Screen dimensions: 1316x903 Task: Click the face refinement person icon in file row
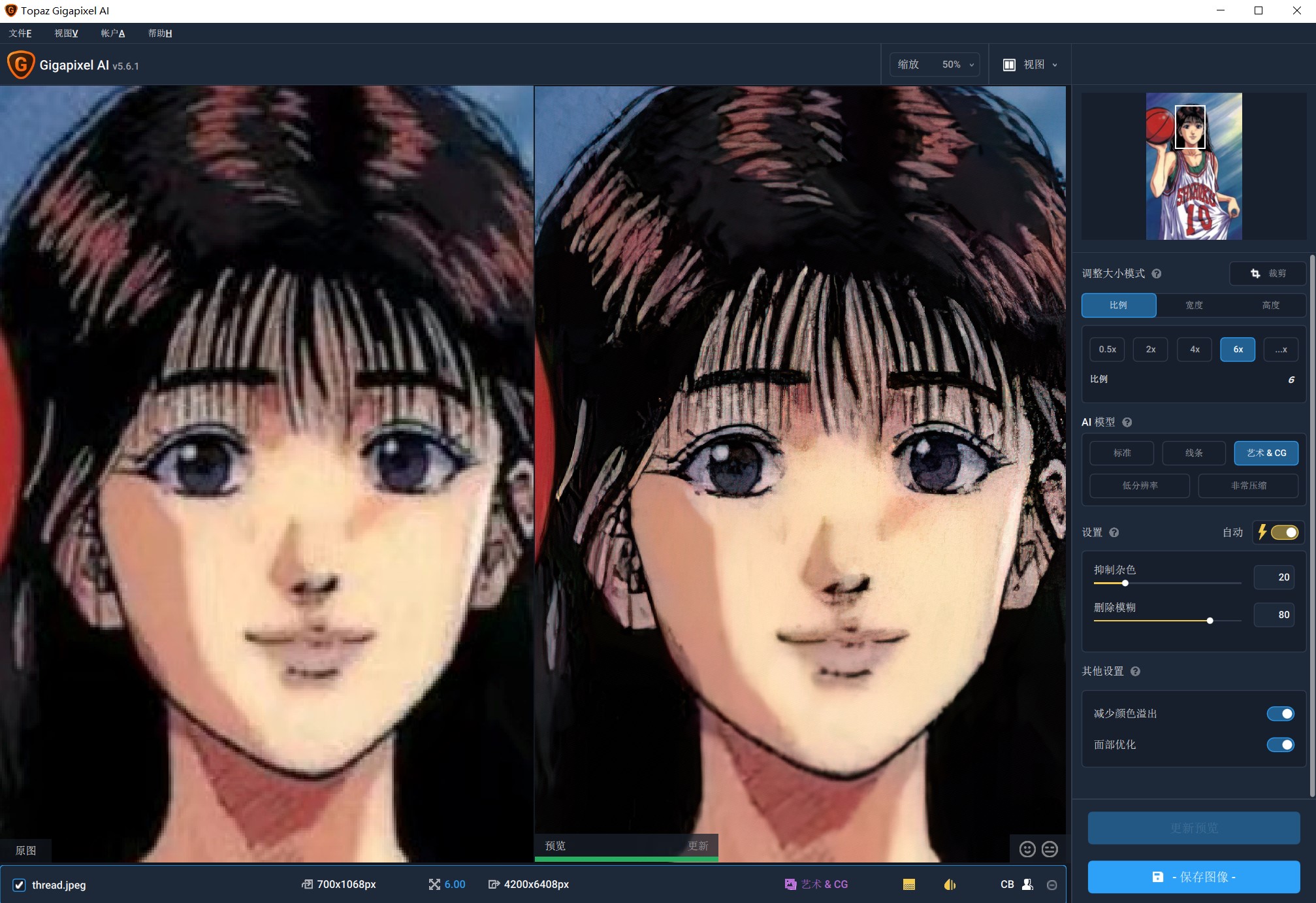click(1027, 884)
